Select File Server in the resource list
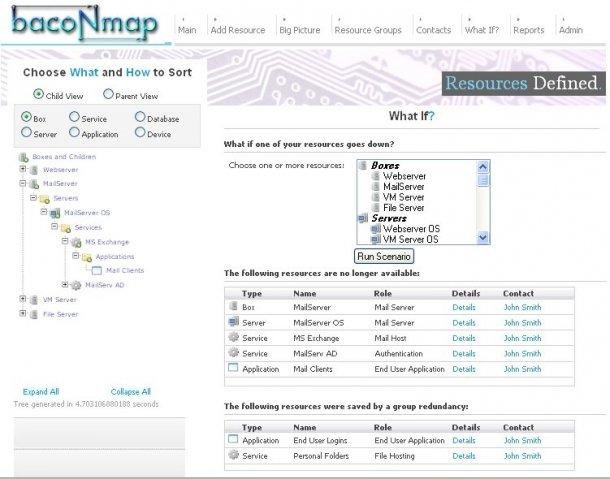 [x=403, y=208]
